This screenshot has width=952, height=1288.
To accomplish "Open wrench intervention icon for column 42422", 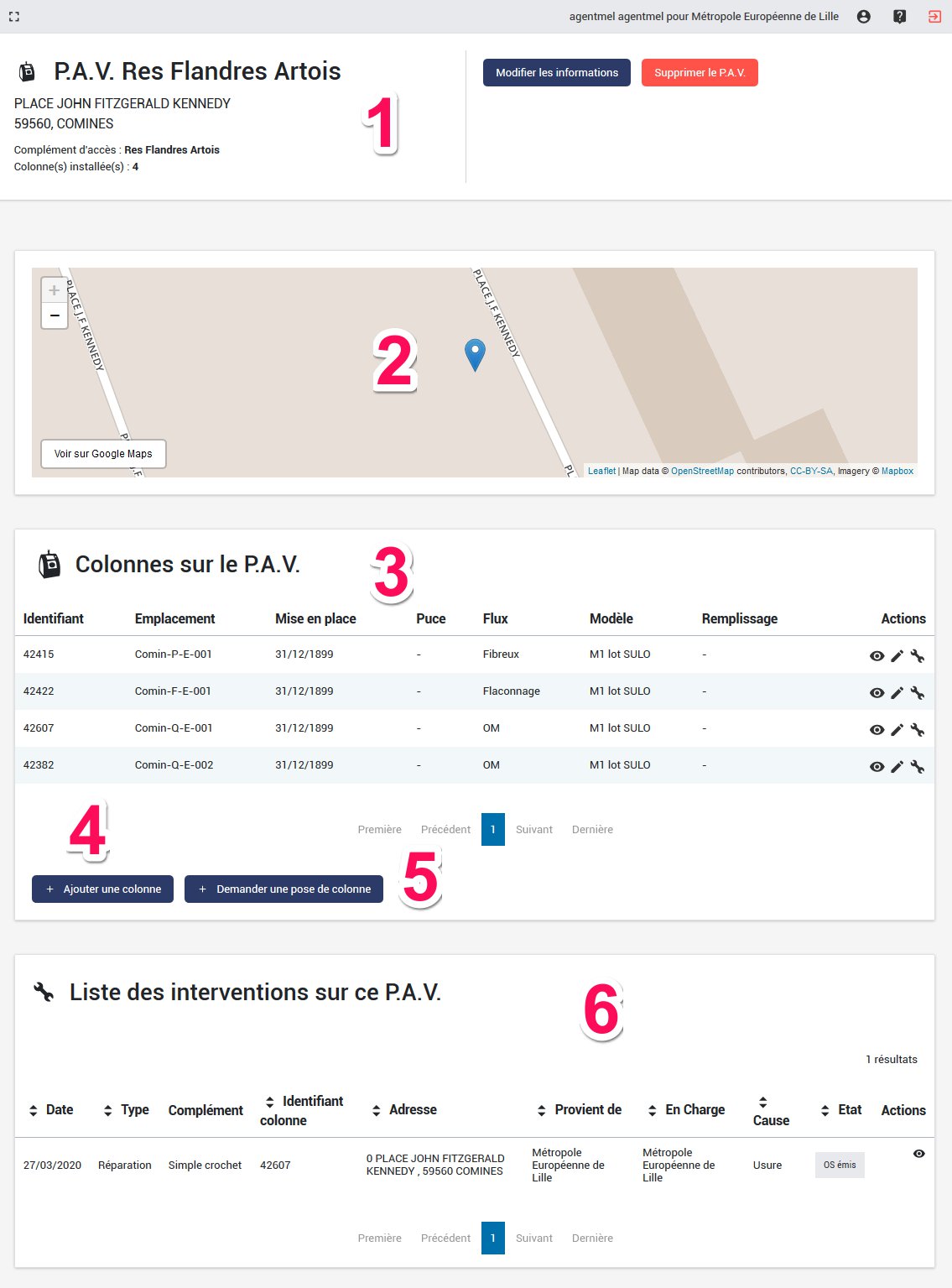I will (x=918, y=693).
